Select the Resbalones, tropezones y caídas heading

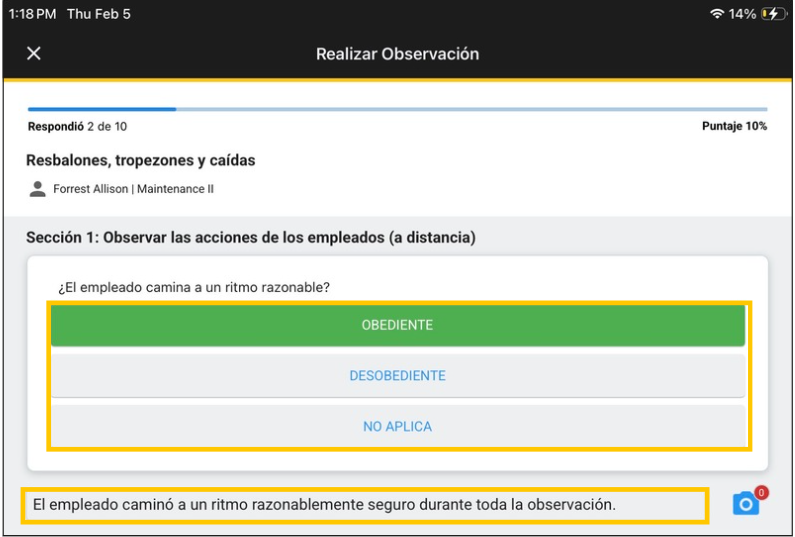[x=141, y=160]
